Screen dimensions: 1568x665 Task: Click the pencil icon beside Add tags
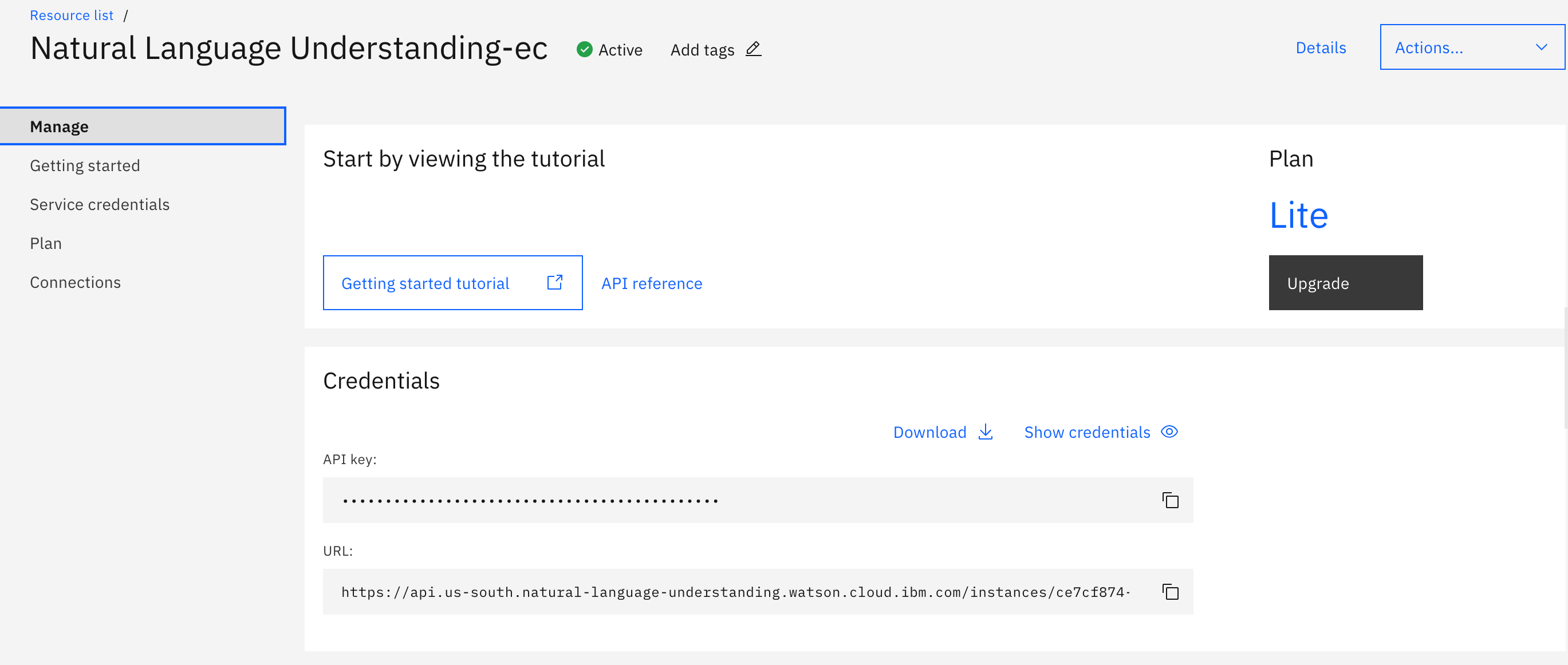point(753,49)
